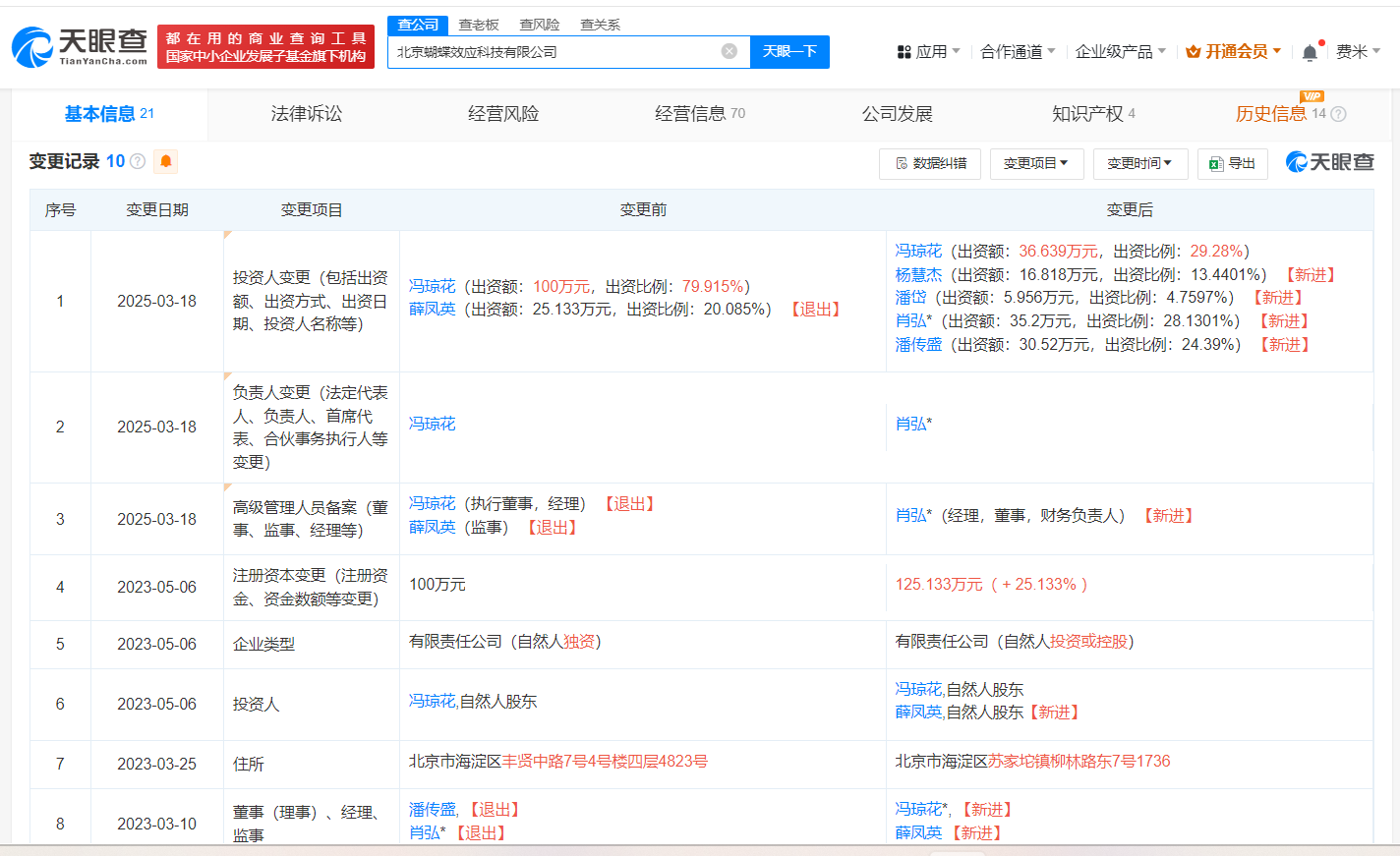Screen dimensions: 1400x856
Task: Open the notification bell icon
Action: (x=1310, y=52)
